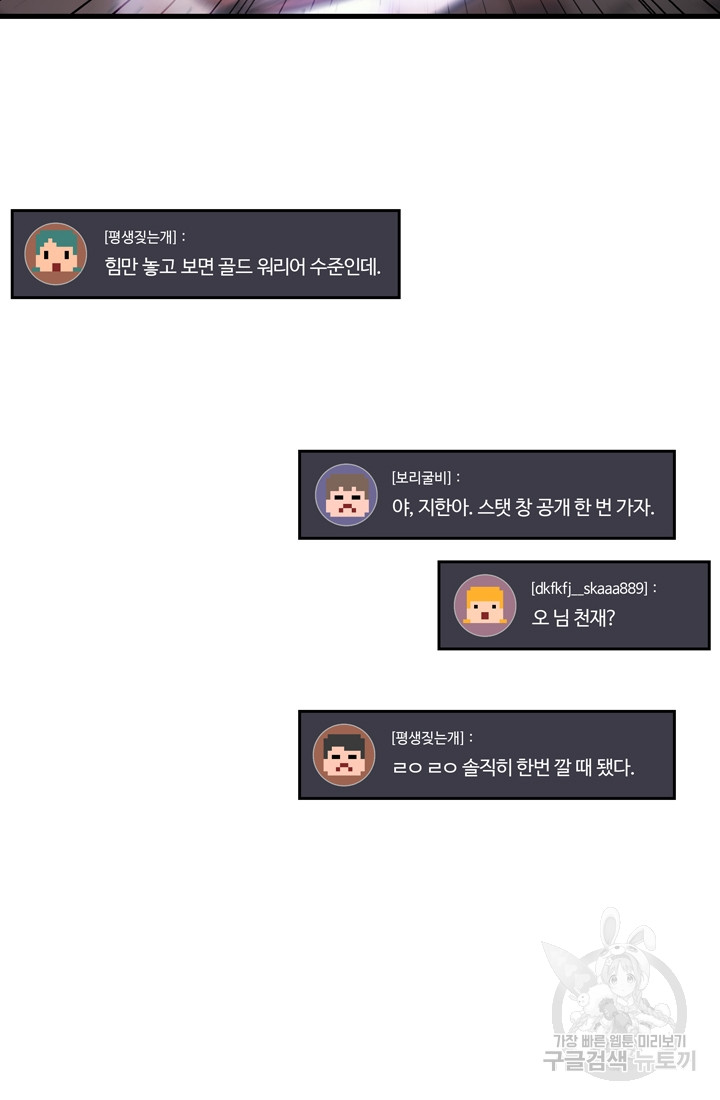The height and width of the screenshot is (1100, 720).
Task: Open the 보리굴비 username
Action: coord(421,478)
